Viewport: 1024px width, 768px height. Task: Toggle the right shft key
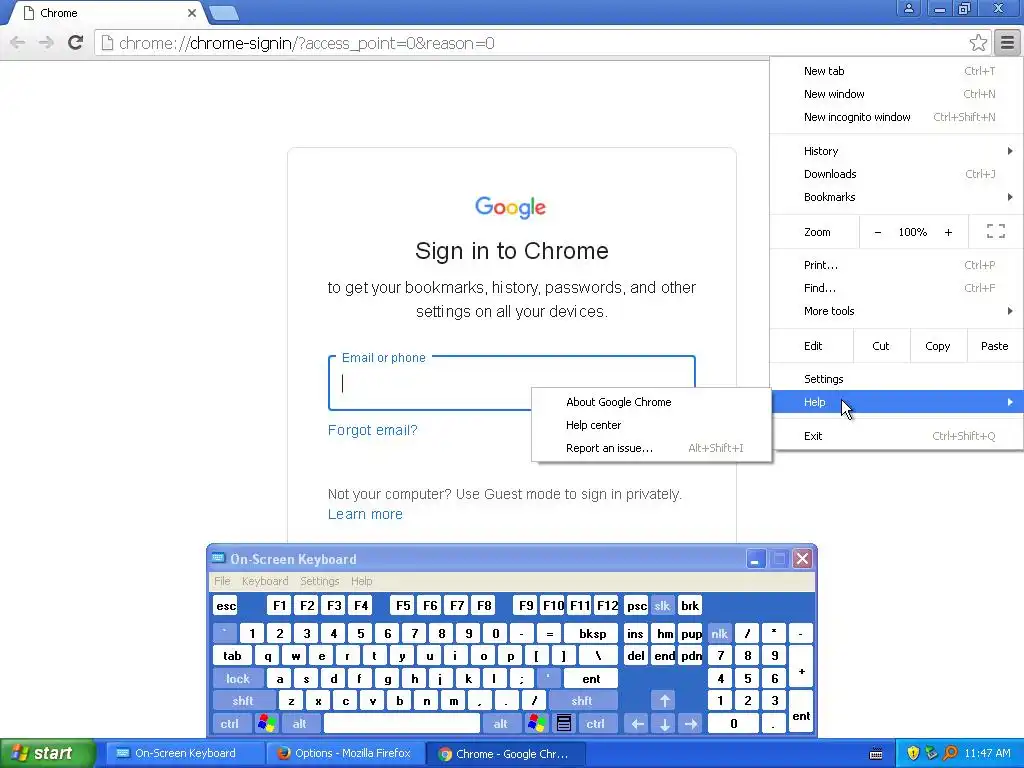point(582,701)
